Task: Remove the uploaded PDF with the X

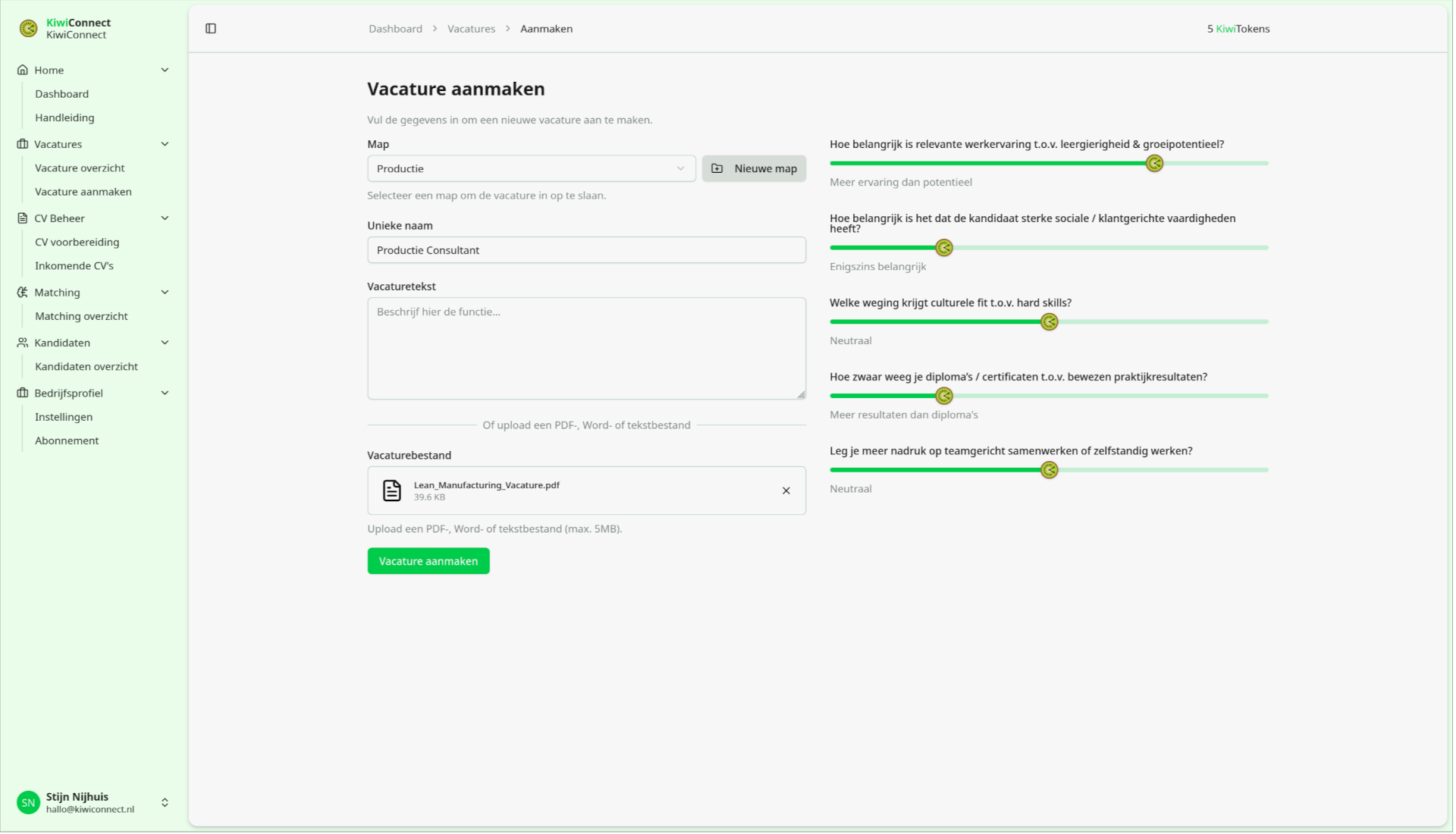Action: (786, 491)
